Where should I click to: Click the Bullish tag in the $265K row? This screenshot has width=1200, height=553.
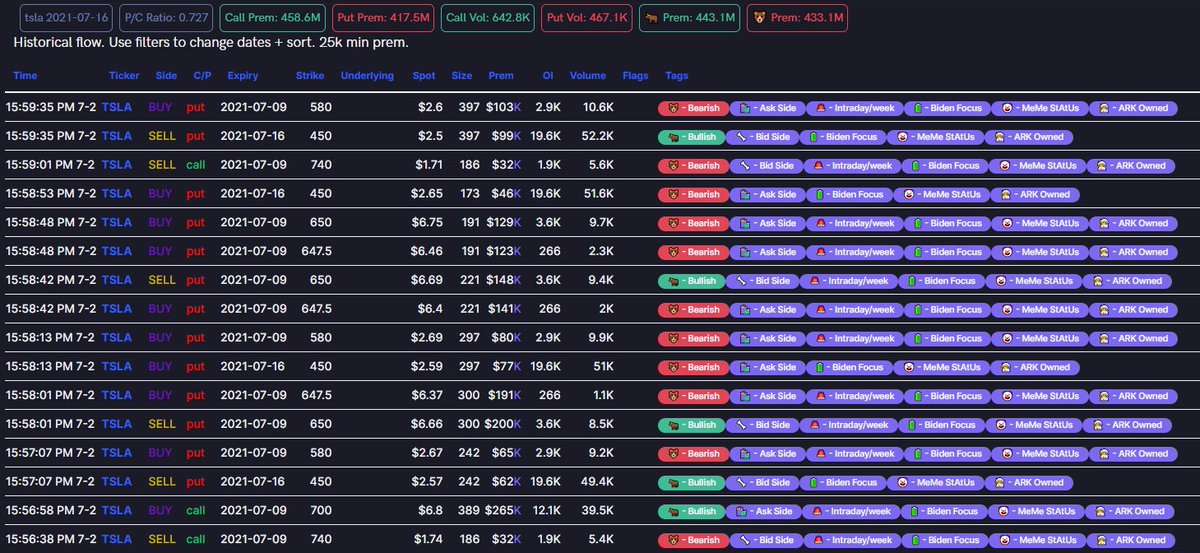coord(691,511)
